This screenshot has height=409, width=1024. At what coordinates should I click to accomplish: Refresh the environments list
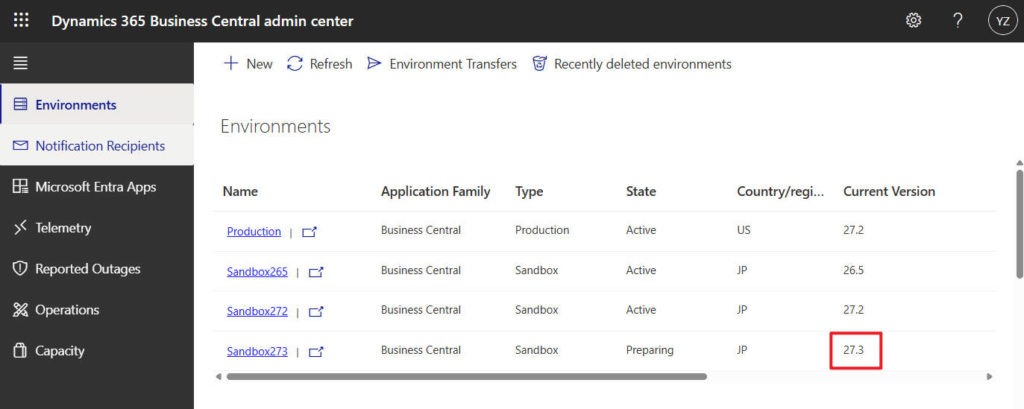tap(319, 64)
